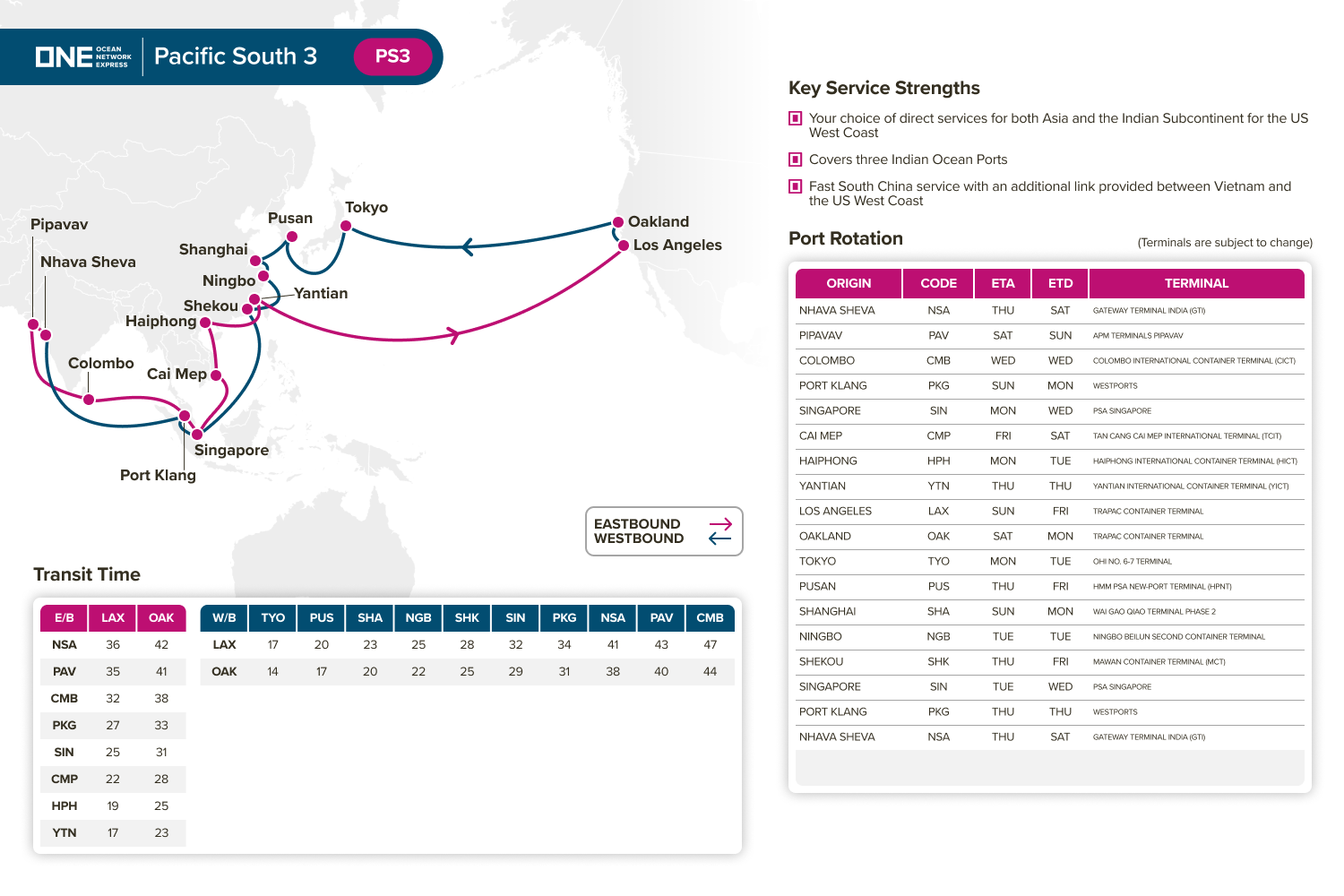Click the Haiphong port marker

coord(205,323)
